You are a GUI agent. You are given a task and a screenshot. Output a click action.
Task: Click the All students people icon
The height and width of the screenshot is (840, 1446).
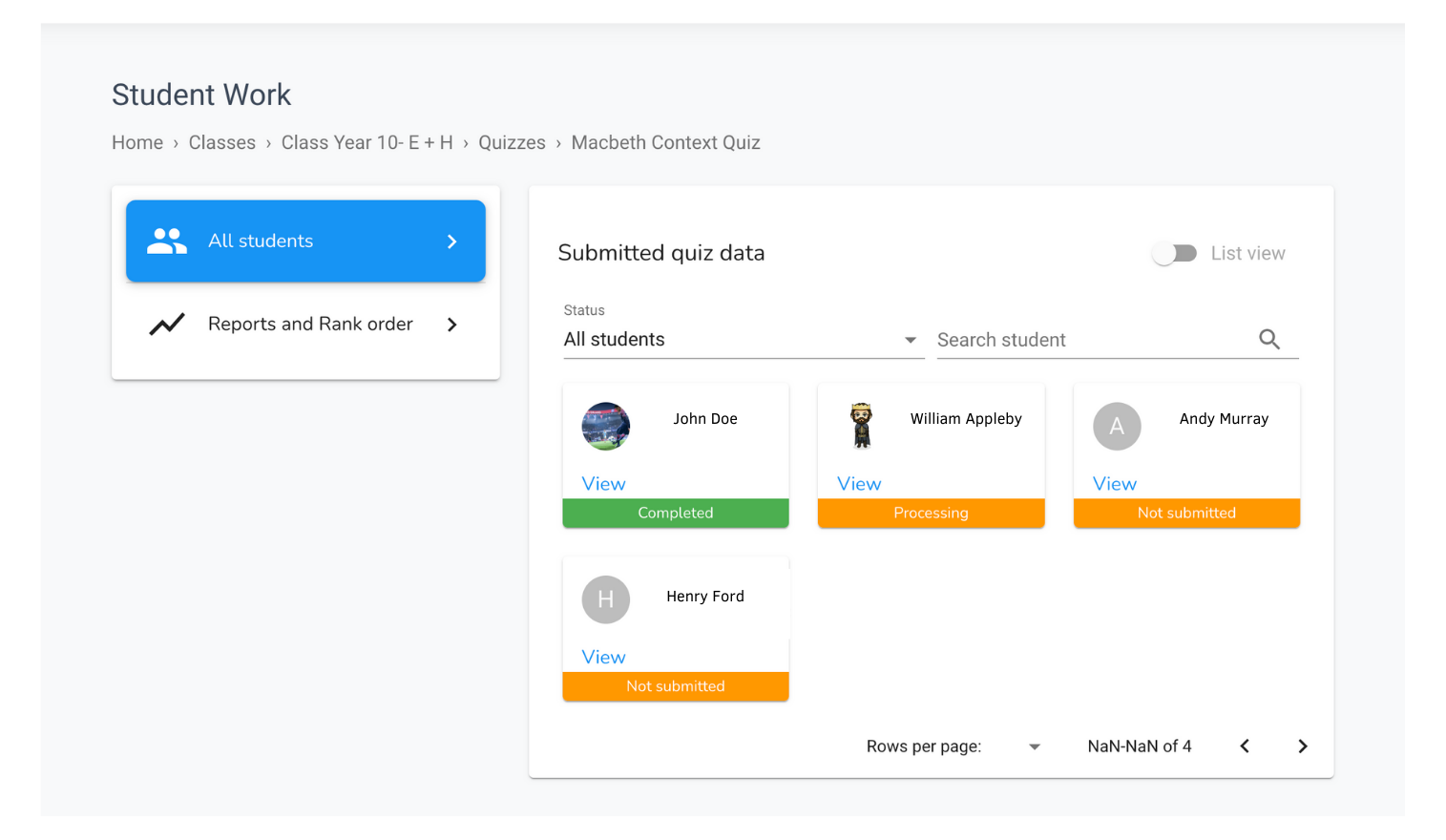point(167,241)
